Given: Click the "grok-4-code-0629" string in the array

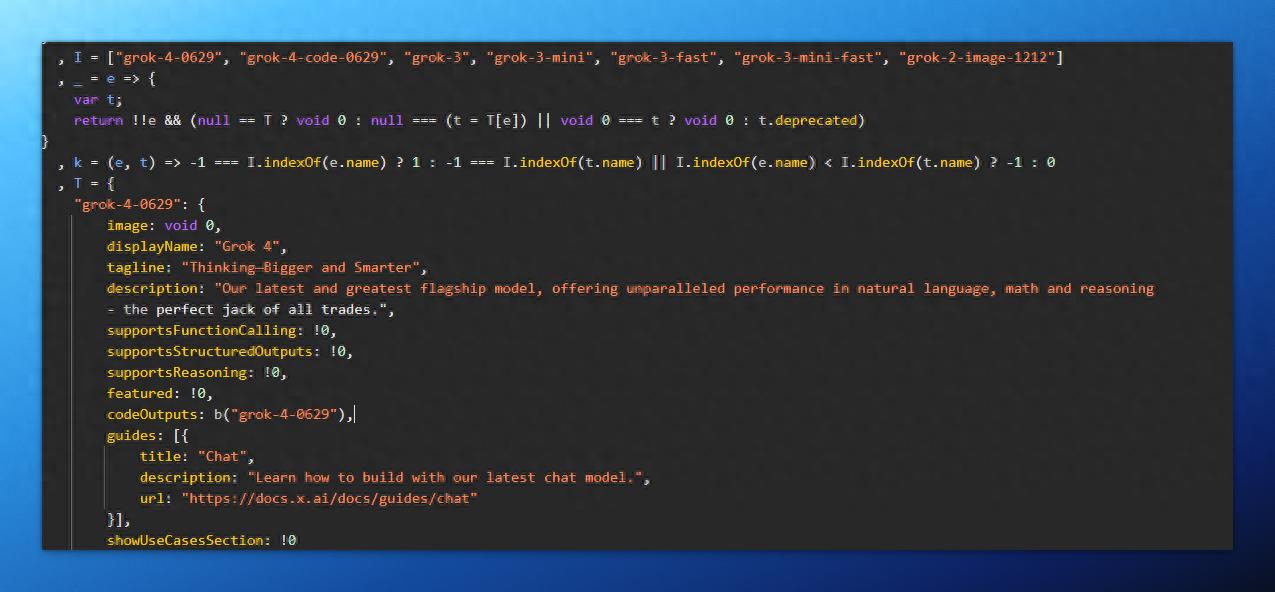Looking at the screenshot, I should (x=314, y=58).
